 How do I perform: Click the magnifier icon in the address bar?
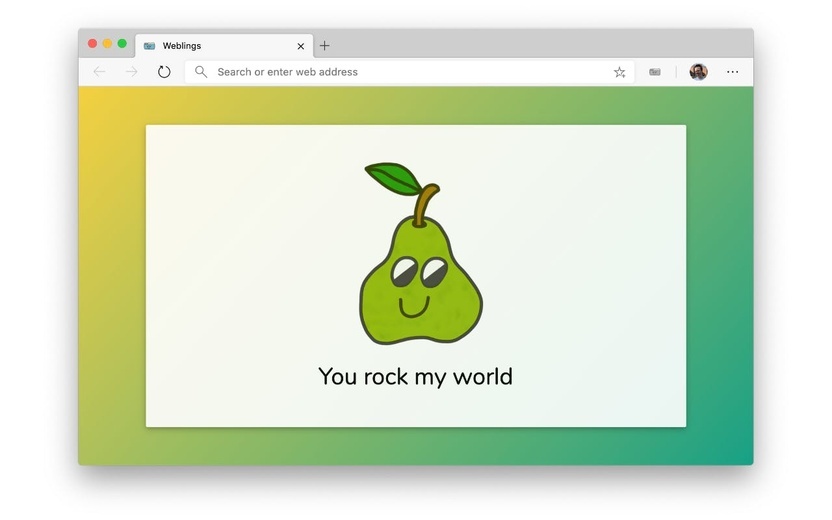201,72
